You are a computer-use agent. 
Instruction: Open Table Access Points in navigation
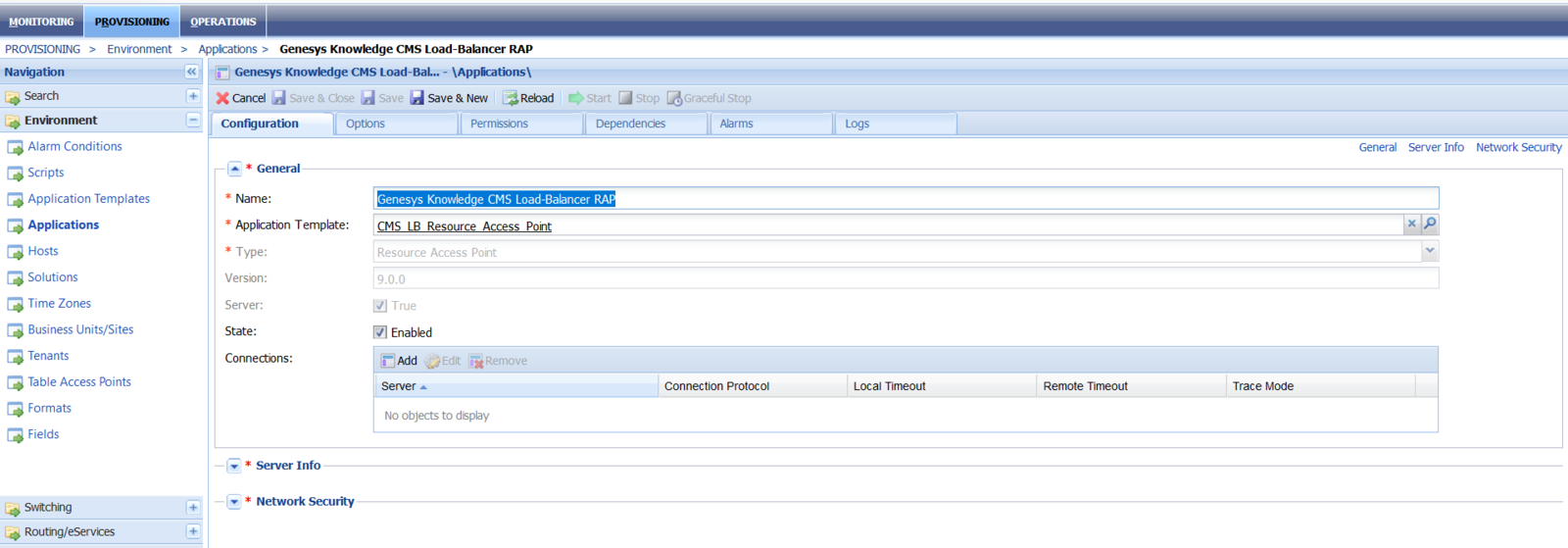click(x=79, y=381)
